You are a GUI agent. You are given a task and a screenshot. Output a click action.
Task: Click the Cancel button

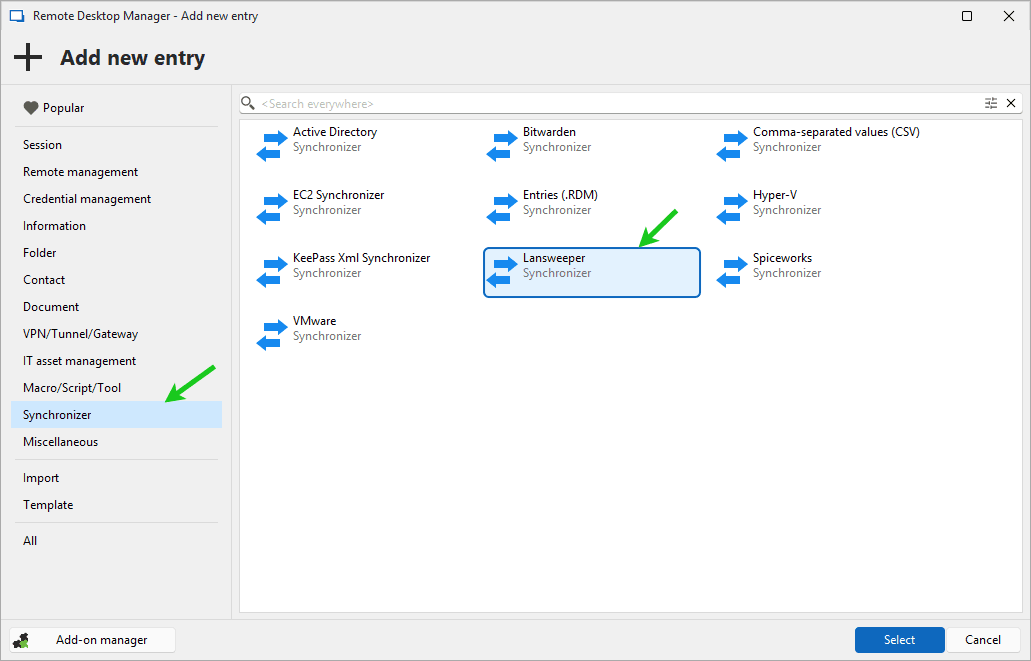point(982,640)
